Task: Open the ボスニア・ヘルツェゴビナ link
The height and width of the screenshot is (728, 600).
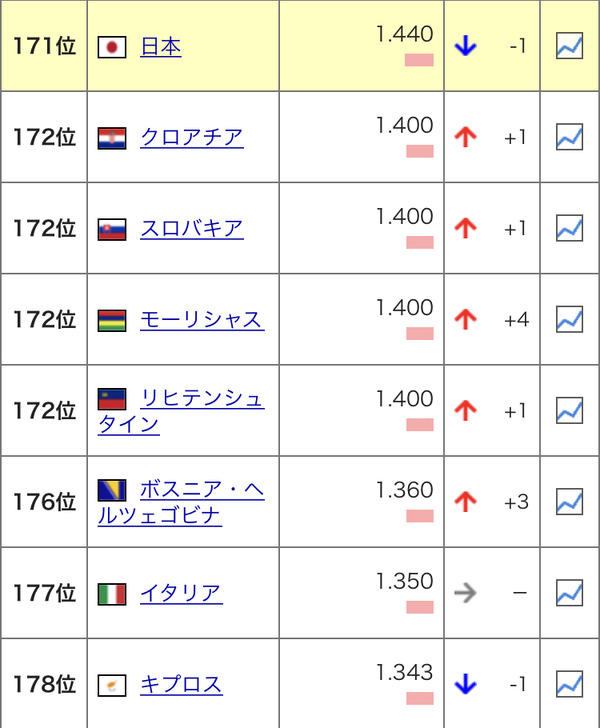Action: coord(201,491)
